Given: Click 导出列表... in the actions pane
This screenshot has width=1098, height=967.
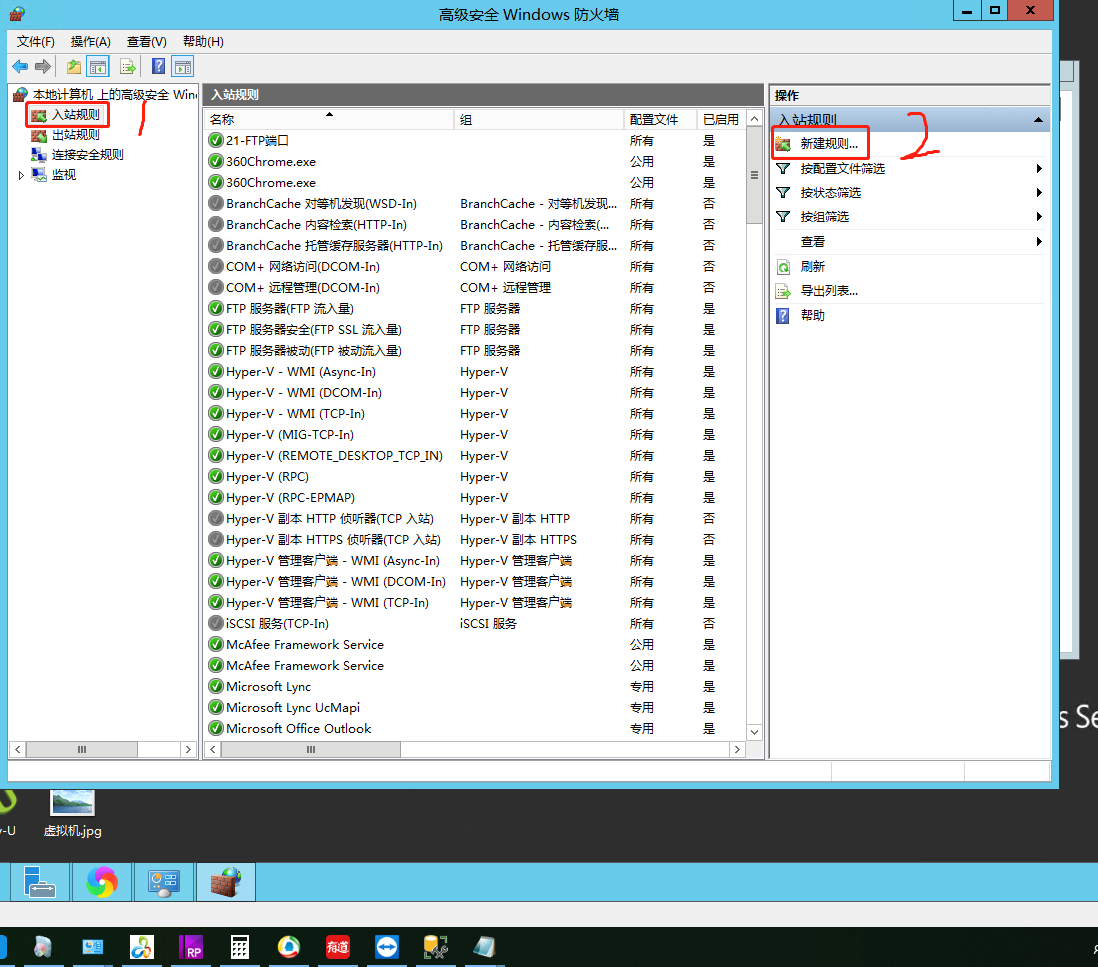Looking at the screenshot, I should (x=829, y=291).
